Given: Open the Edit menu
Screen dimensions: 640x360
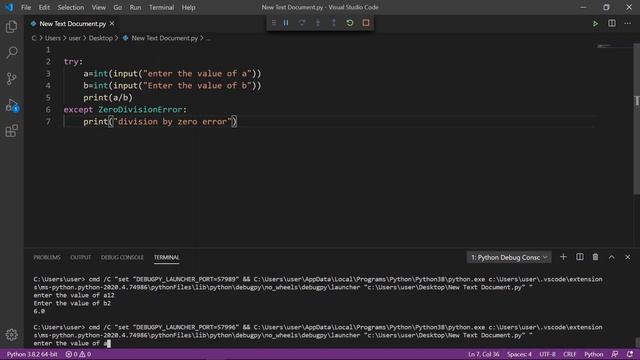Looking at the screenshot, I should click(x=44, y=7).
